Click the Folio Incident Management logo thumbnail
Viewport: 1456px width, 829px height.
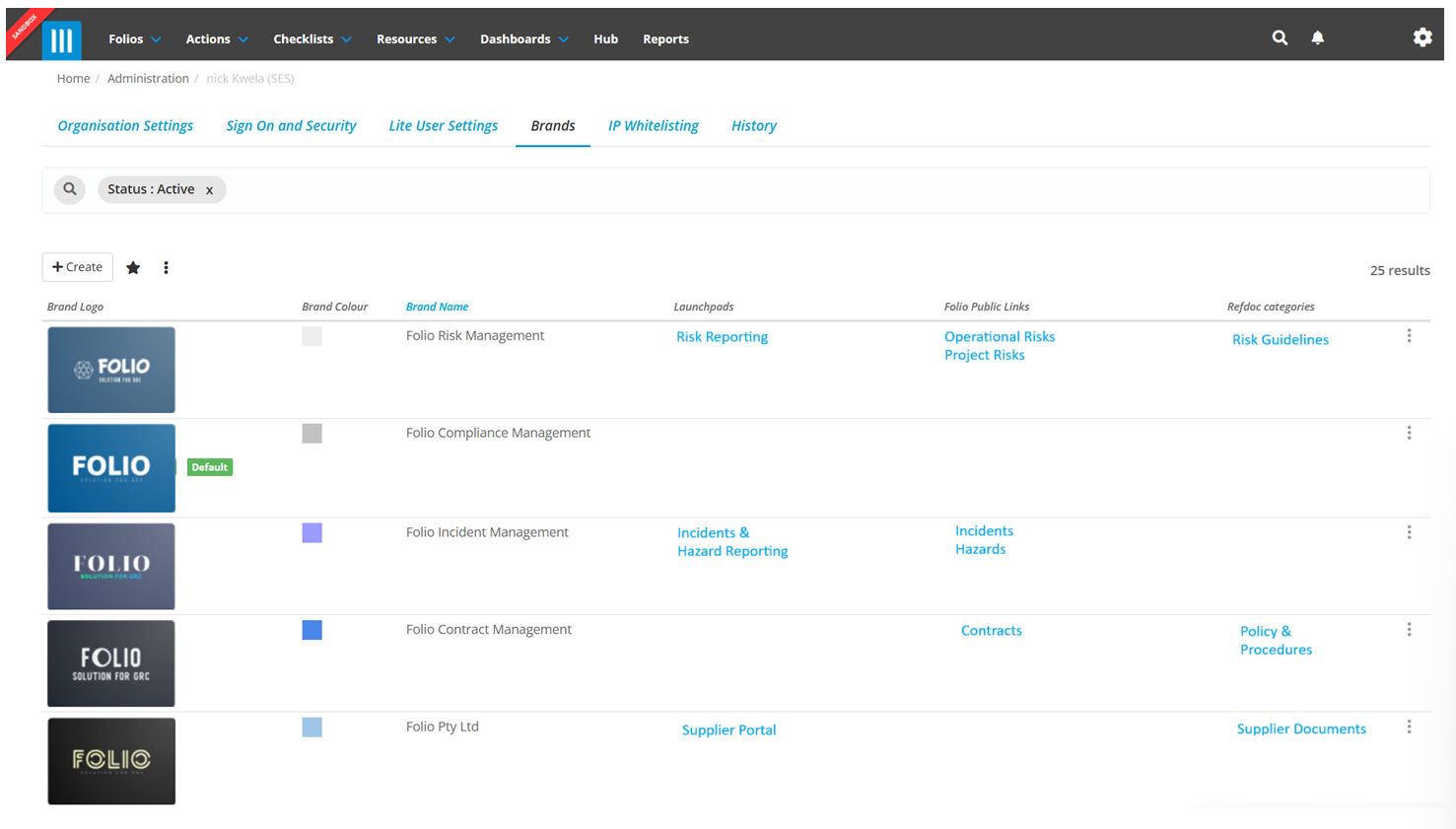[x=111, y=567]
